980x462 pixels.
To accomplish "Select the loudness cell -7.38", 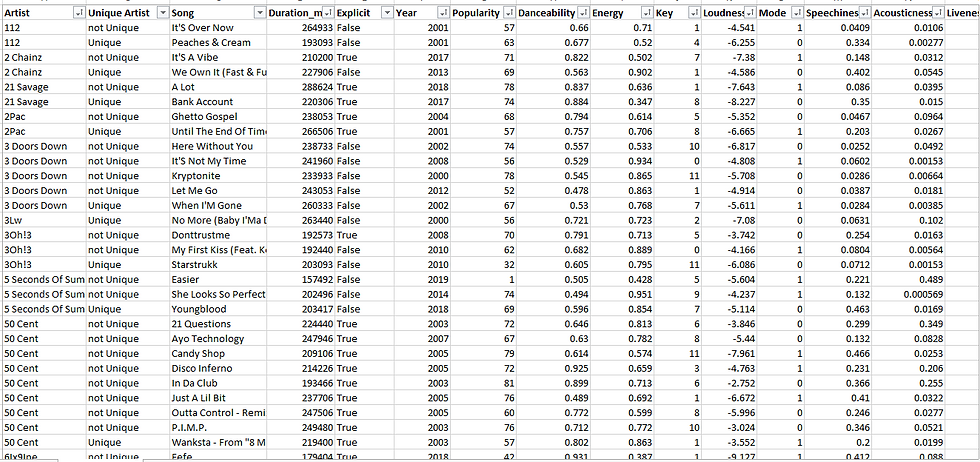I will [x=728, y=58].
